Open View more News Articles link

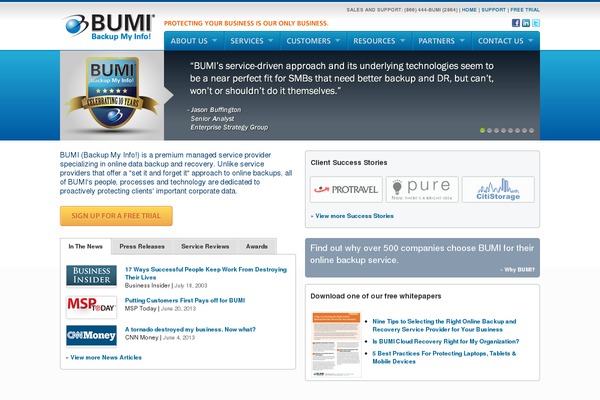[x=104, y=358]
